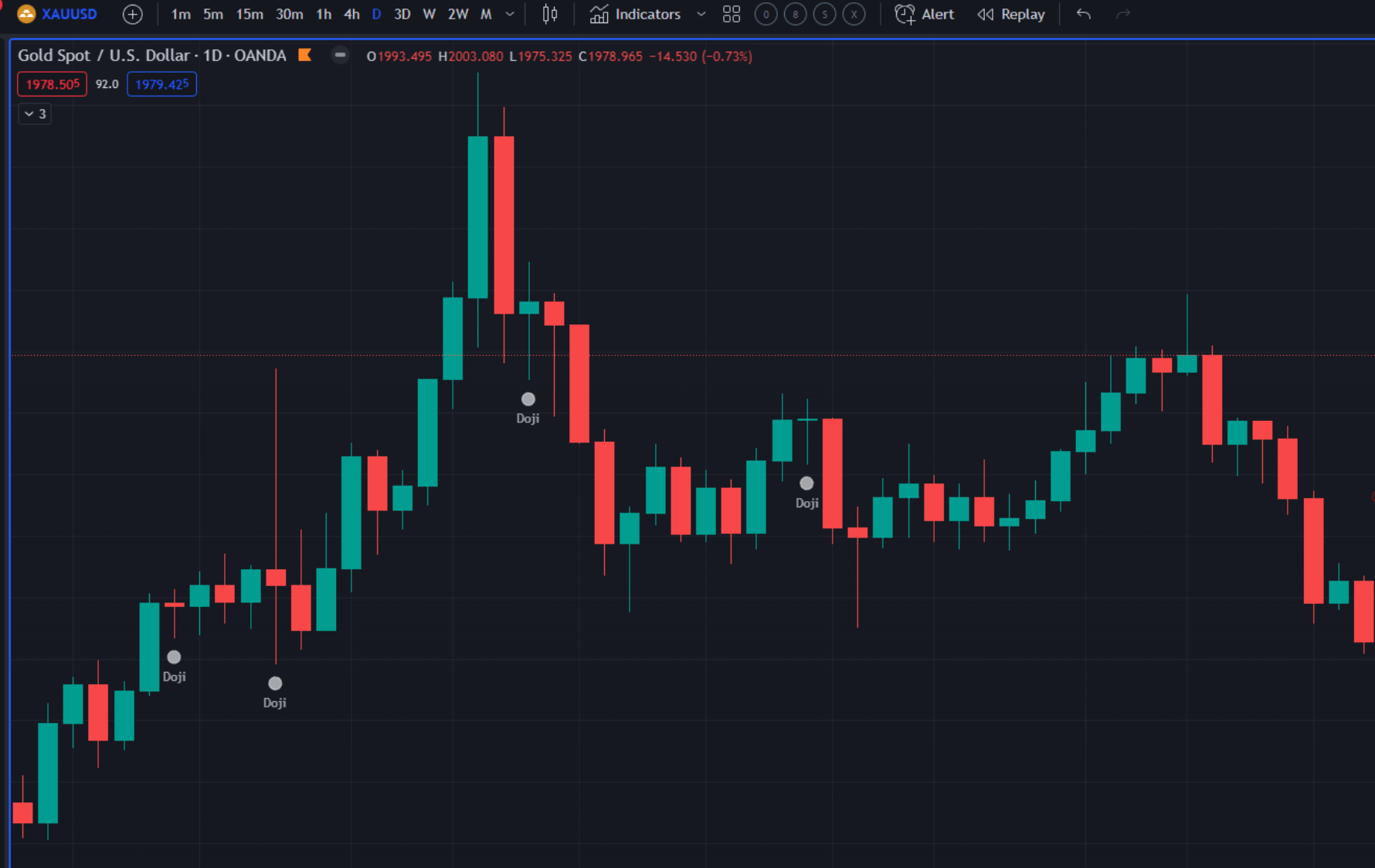The image size is (1375, 868).
Task: Click the add symbol plus icon
Action: pos(133,14)
